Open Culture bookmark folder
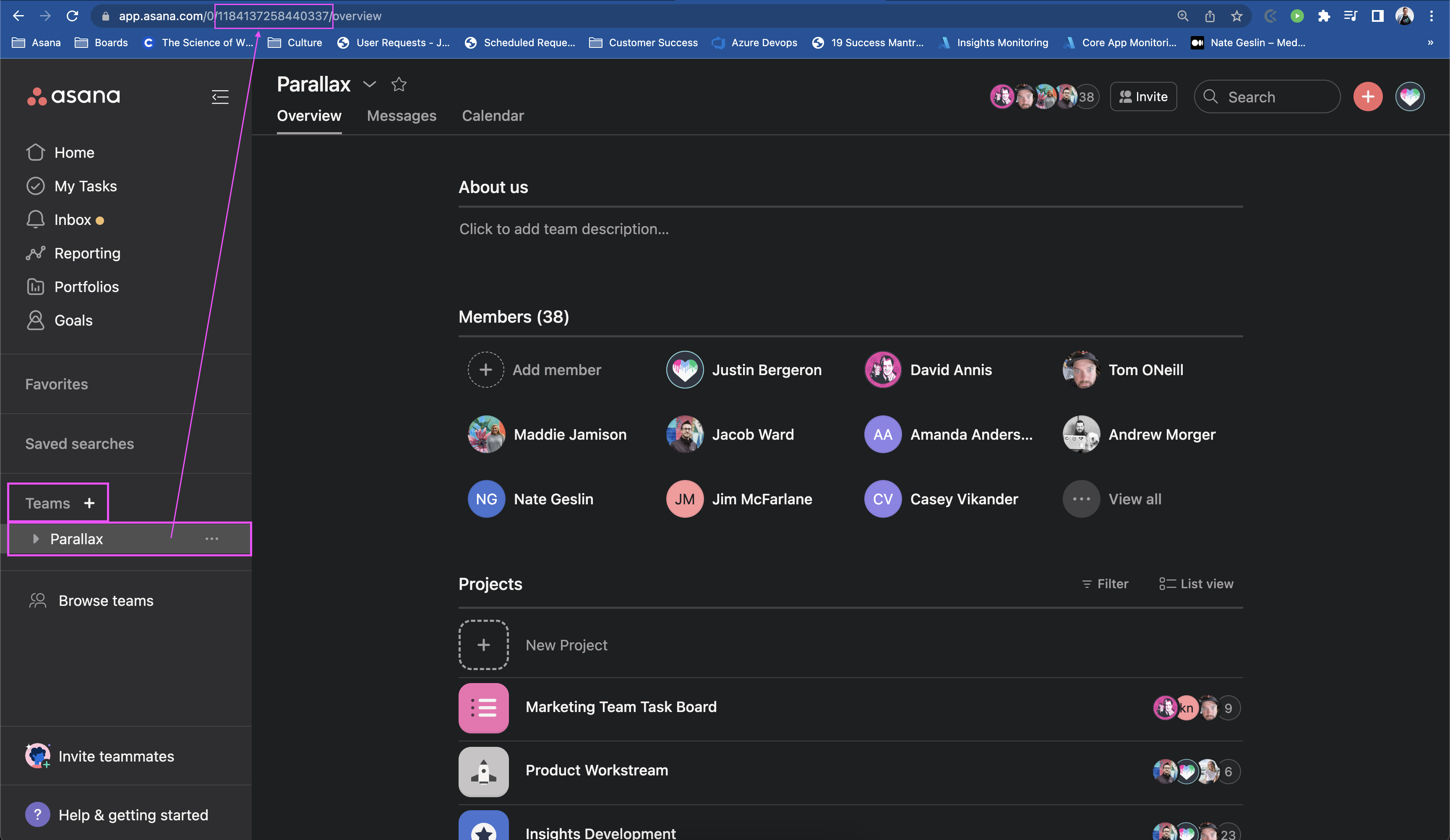1450x840 pixels. click(x=295, y=42)
